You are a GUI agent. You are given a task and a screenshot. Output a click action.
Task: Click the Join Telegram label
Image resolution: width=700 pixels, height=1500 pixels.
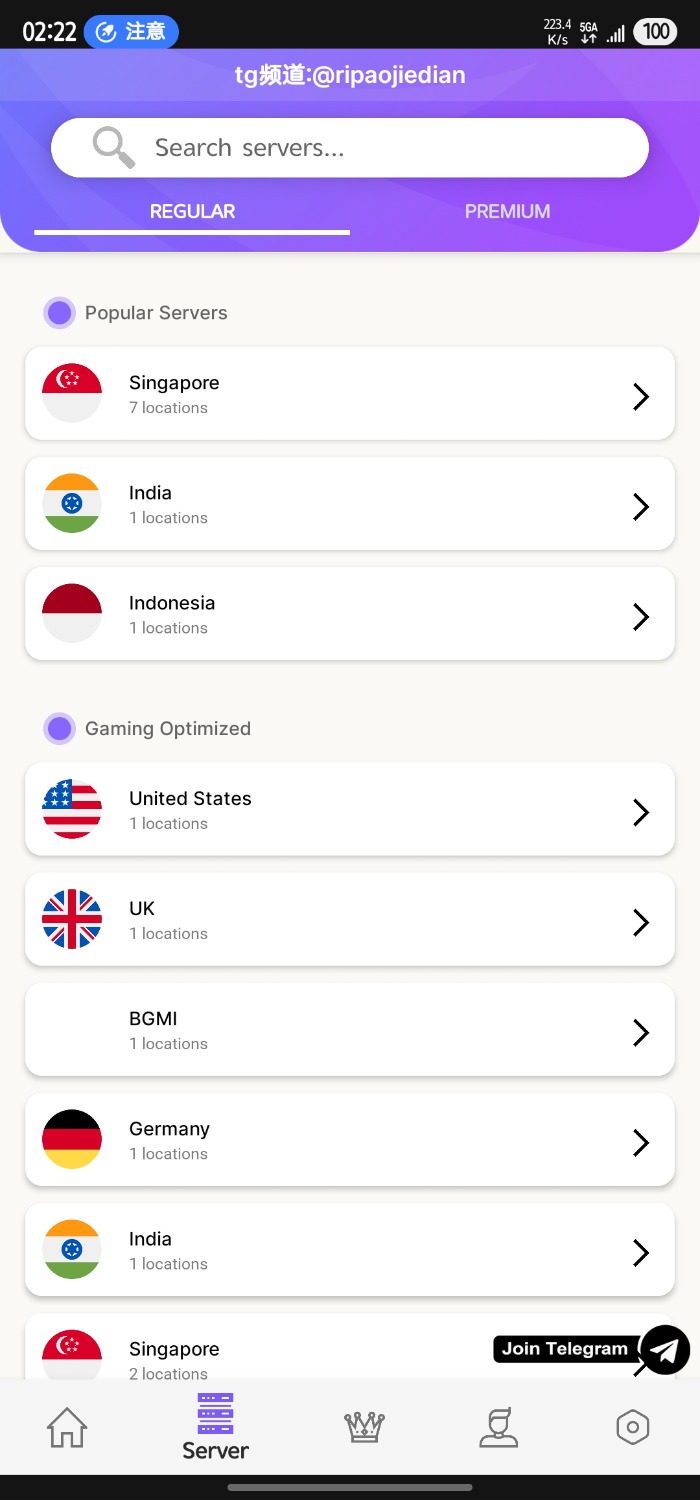pyautogui.click(x=565, y=1349)
